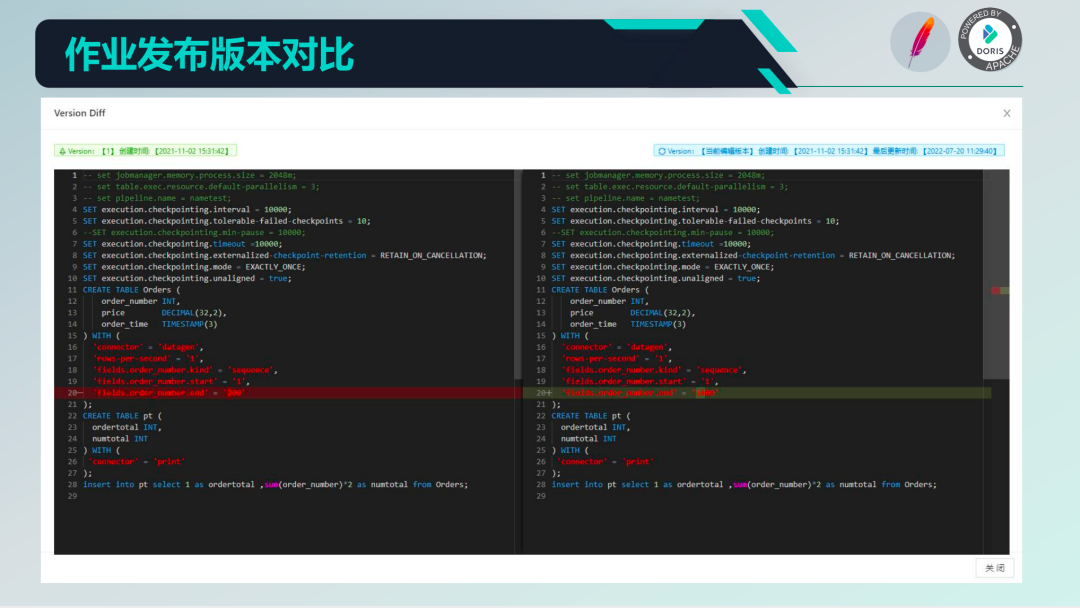Viewport: 1080px width, 608px height.
Task: Click 'execution.checkpointing.interval = 10000' in the left pane
Action: coord(196,209)
